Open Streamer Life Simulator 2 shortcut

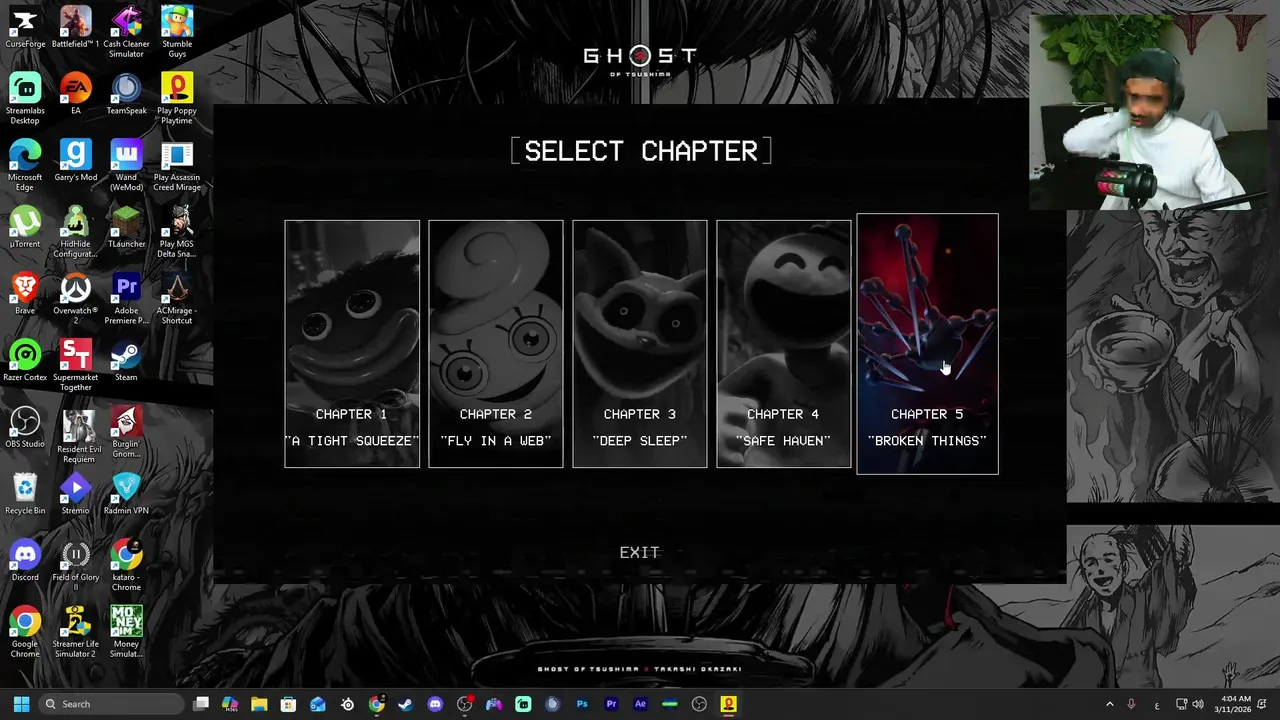[x=75, y=632]
